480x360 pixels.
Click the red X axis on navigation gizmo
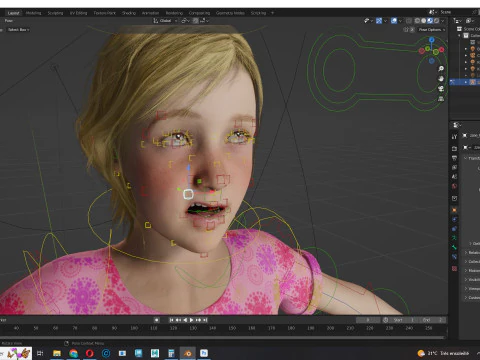click(x=442, y=50)
